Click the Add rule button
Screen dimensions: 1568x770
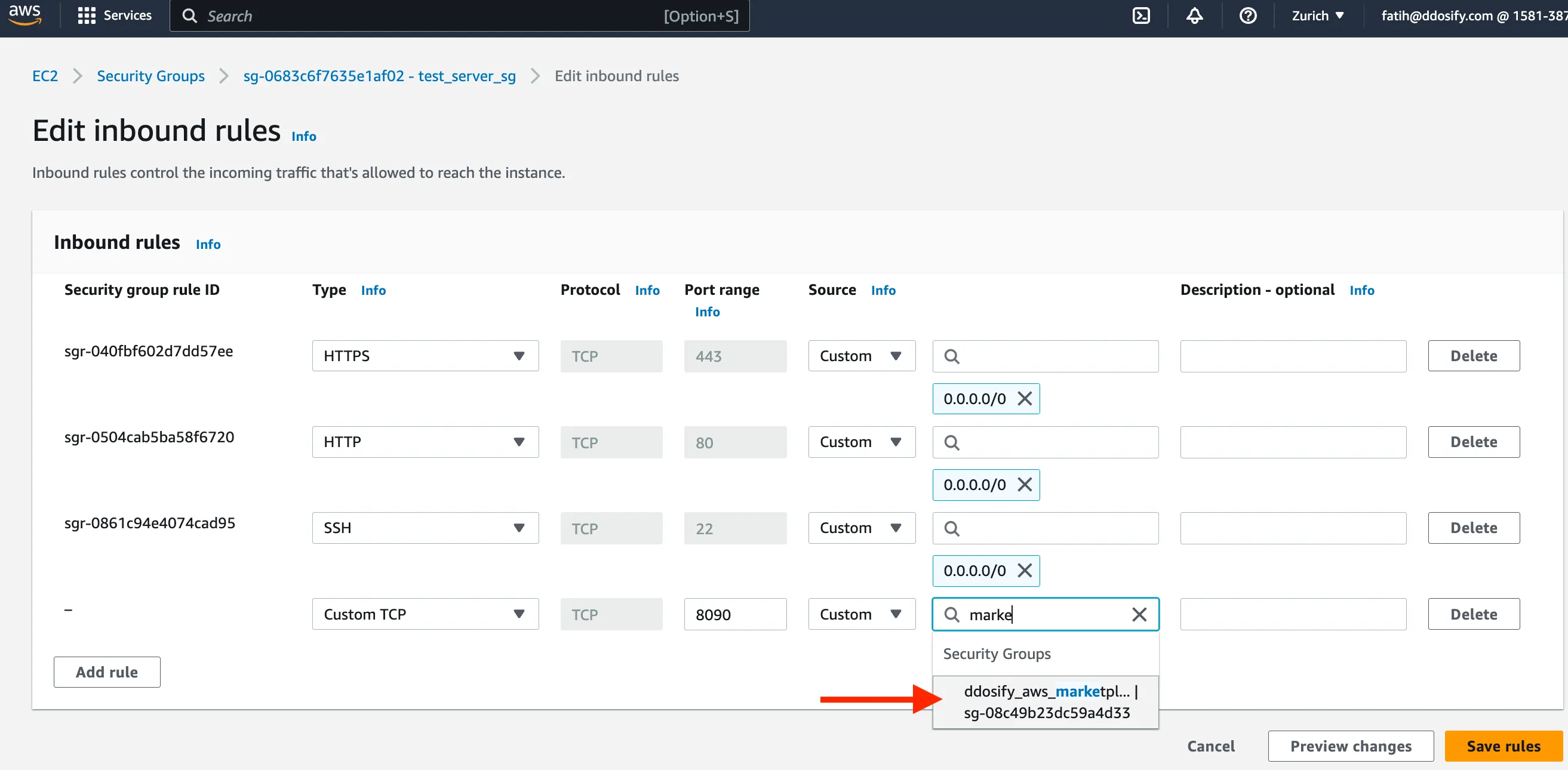coord(107,672)
